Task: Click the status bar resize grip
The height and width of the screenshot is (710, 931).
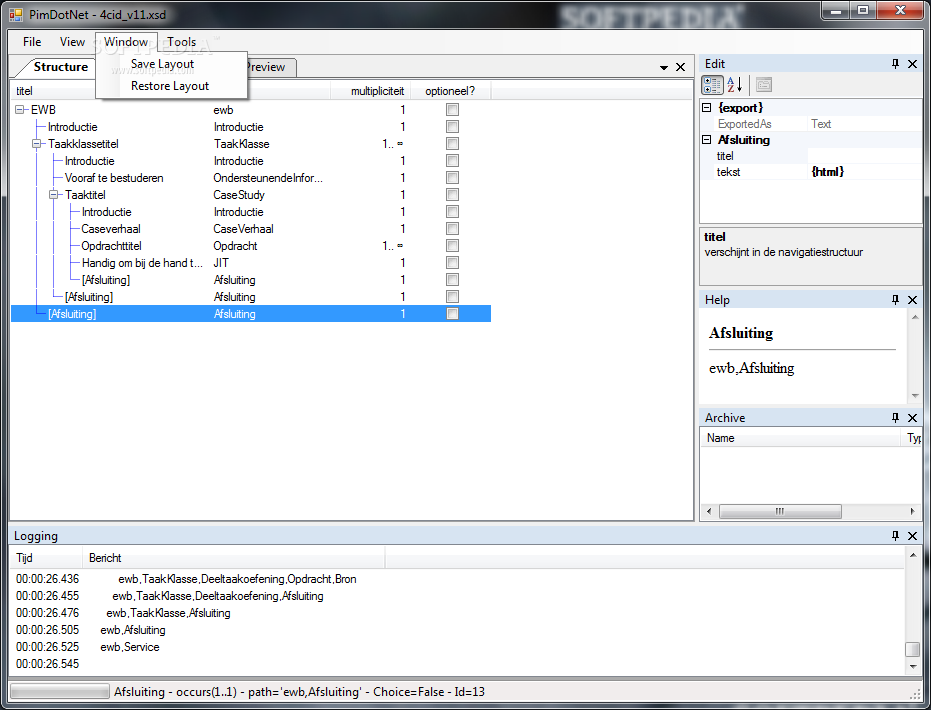Action: (916, 693)
